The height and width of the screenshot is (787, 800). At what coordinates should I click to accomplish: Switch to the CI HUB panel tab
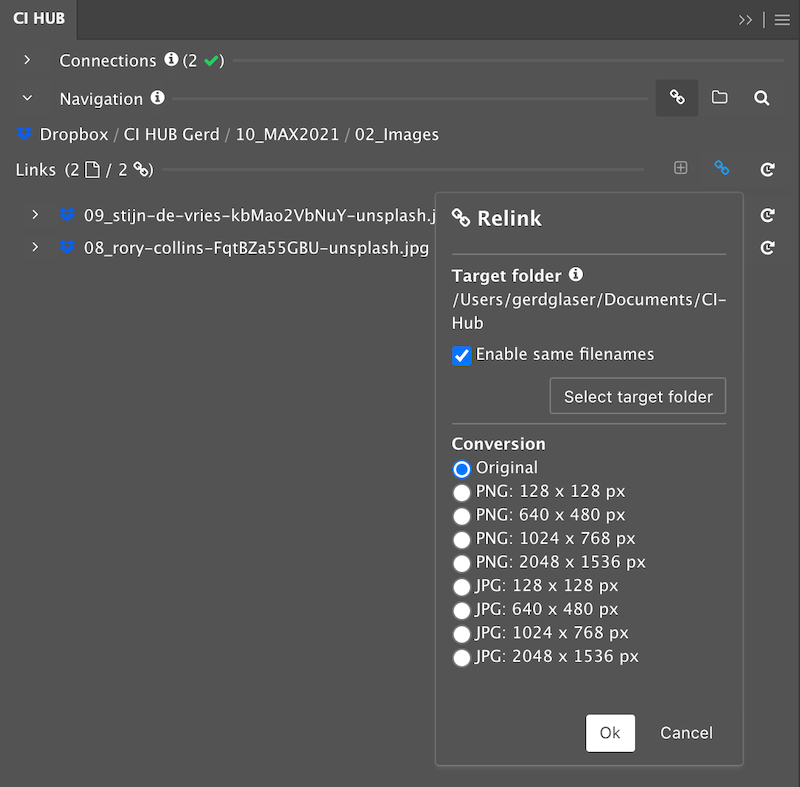click(x=39, y=19)
